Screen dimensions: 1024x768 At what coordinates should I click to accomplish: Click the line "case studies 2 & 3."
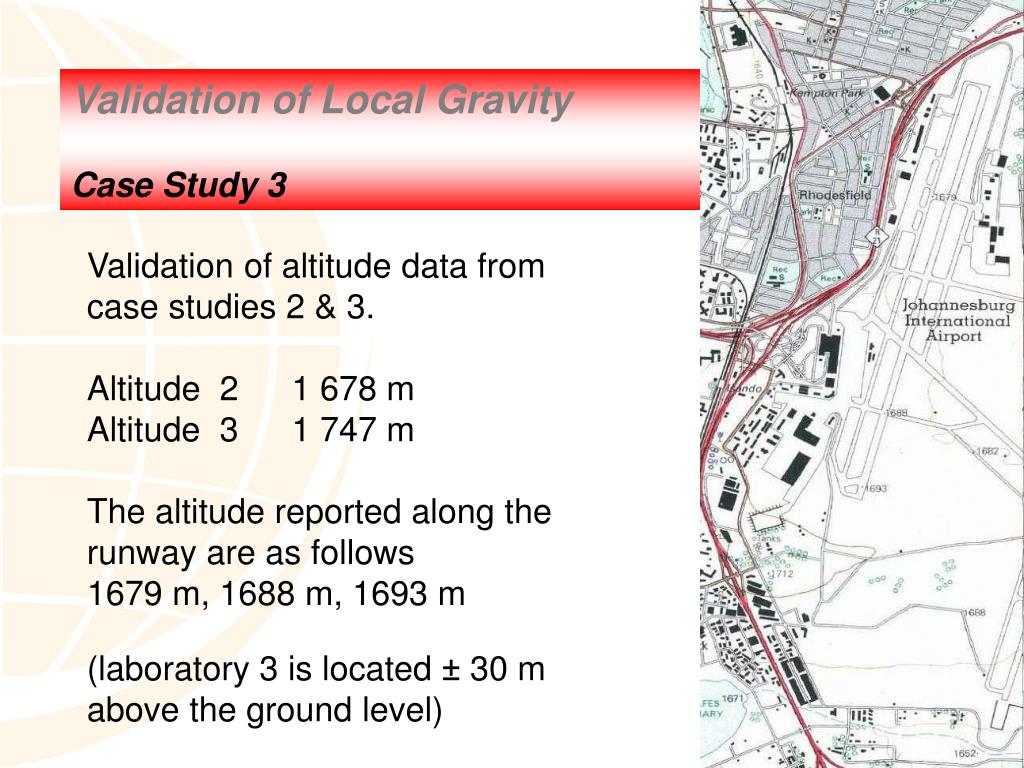(x=231, y=307)
